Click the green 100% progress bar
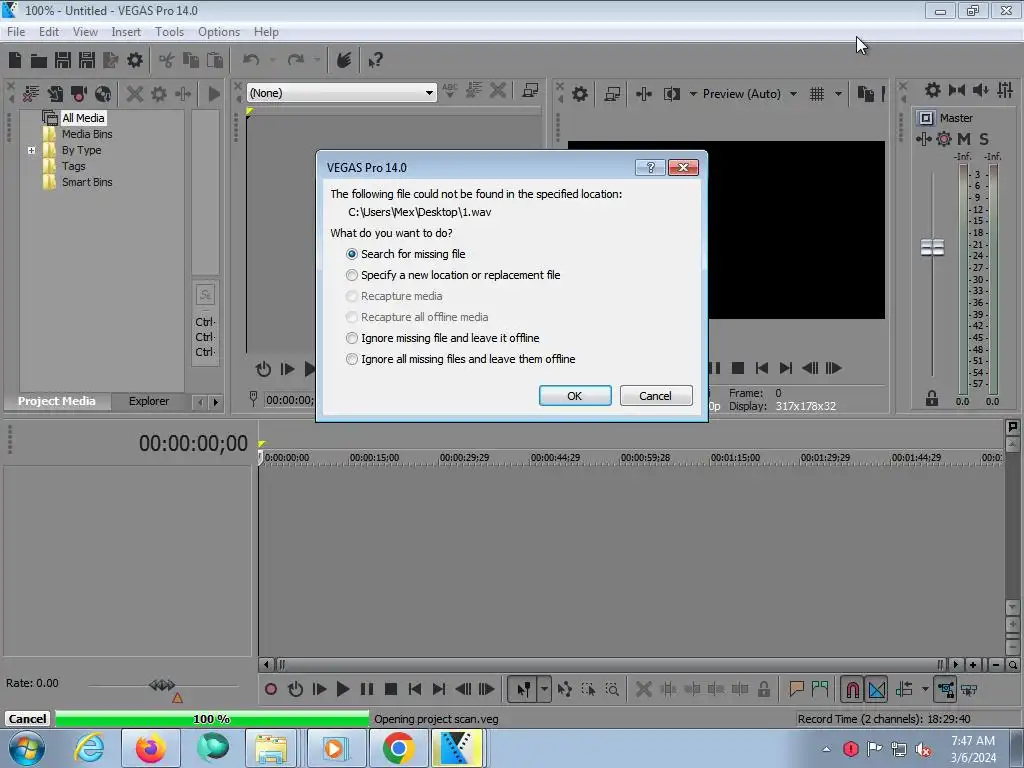Viewport: 1024px width, 768px height. click(212, 719)
